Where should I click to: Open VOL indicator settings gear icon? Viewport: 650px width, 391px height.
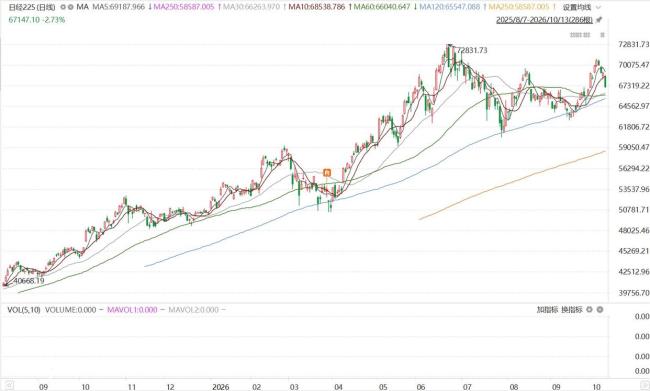tap(589, 309)
